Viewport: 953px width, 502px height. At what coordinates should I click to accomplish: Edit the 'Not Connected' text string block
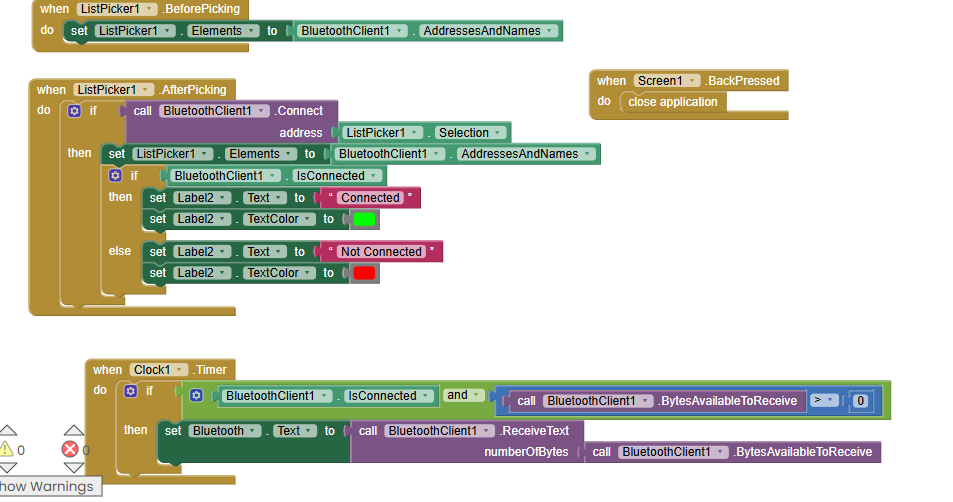381,252
